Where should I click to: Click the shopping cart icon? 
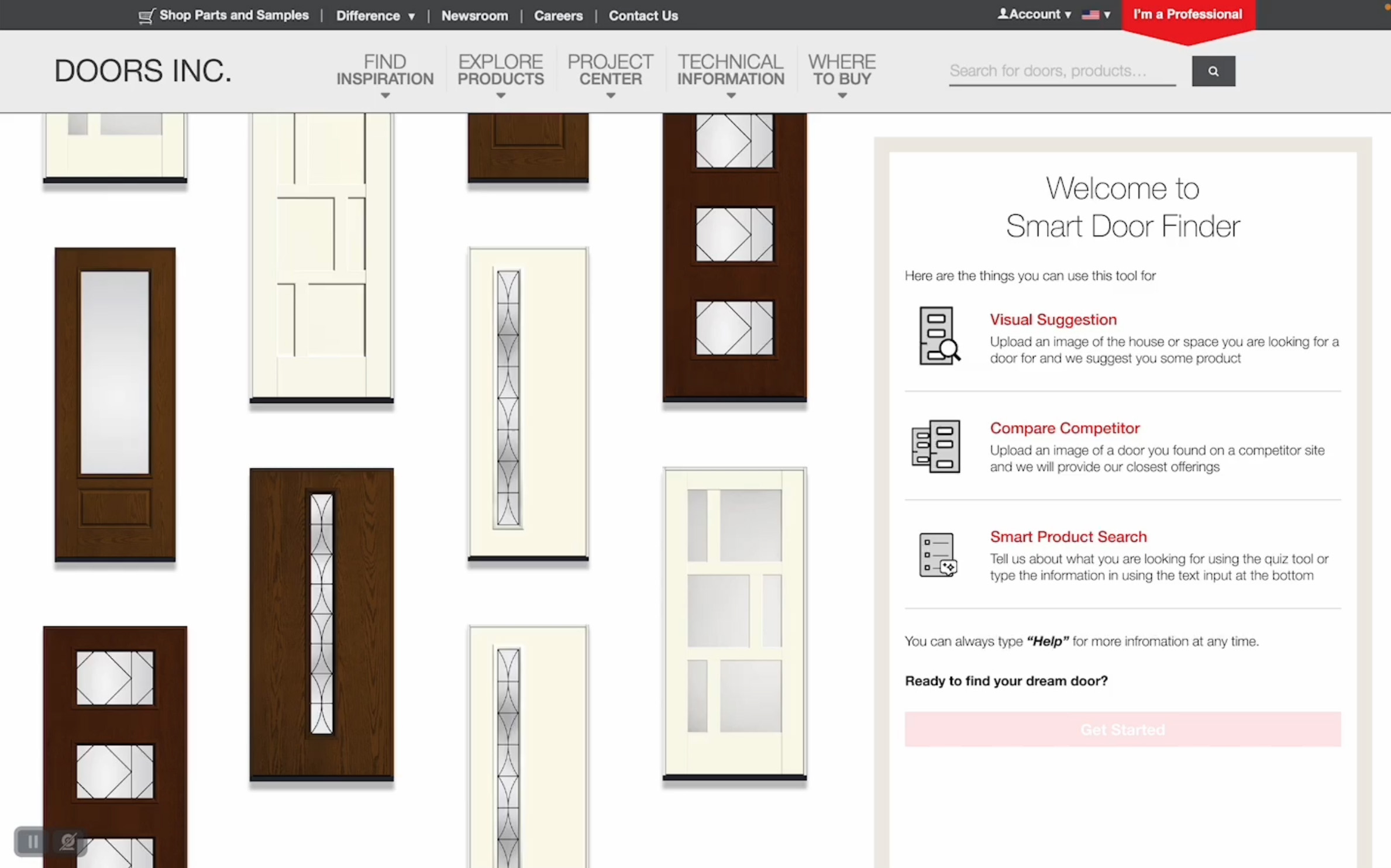tap(146, 16)
